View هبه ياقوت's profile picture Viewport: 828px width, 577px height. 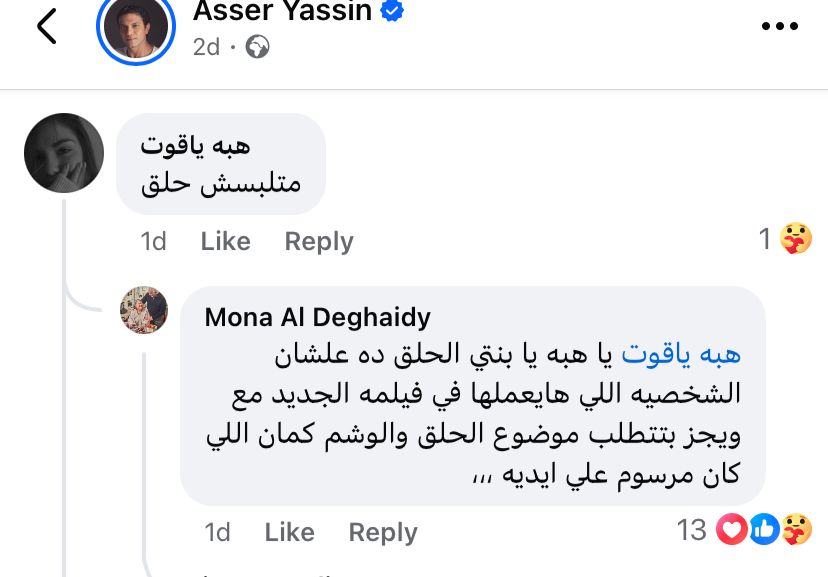pyautogui.click(x=63, y=153)
